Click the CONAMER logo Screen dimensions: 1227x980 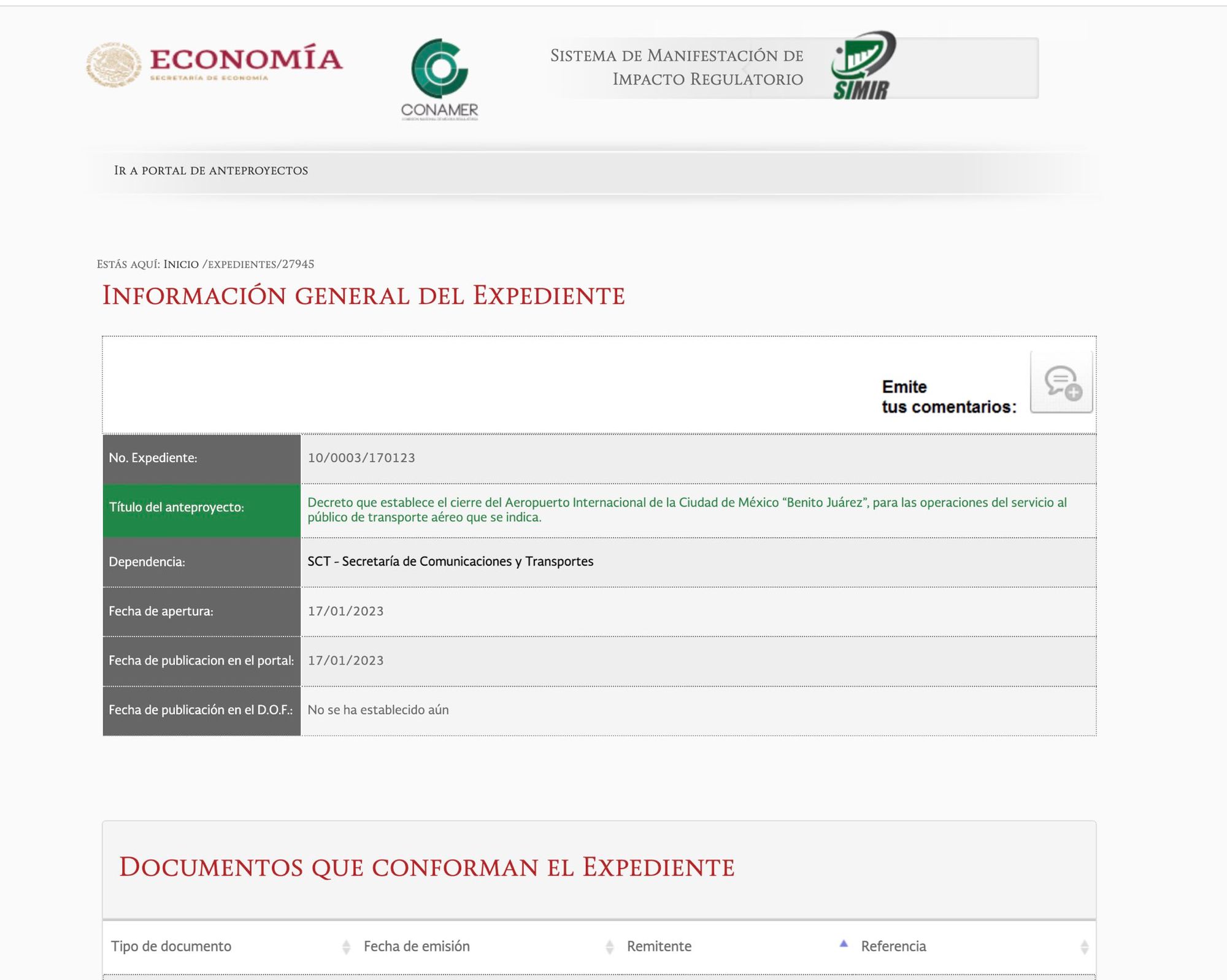tap(439, 80)
